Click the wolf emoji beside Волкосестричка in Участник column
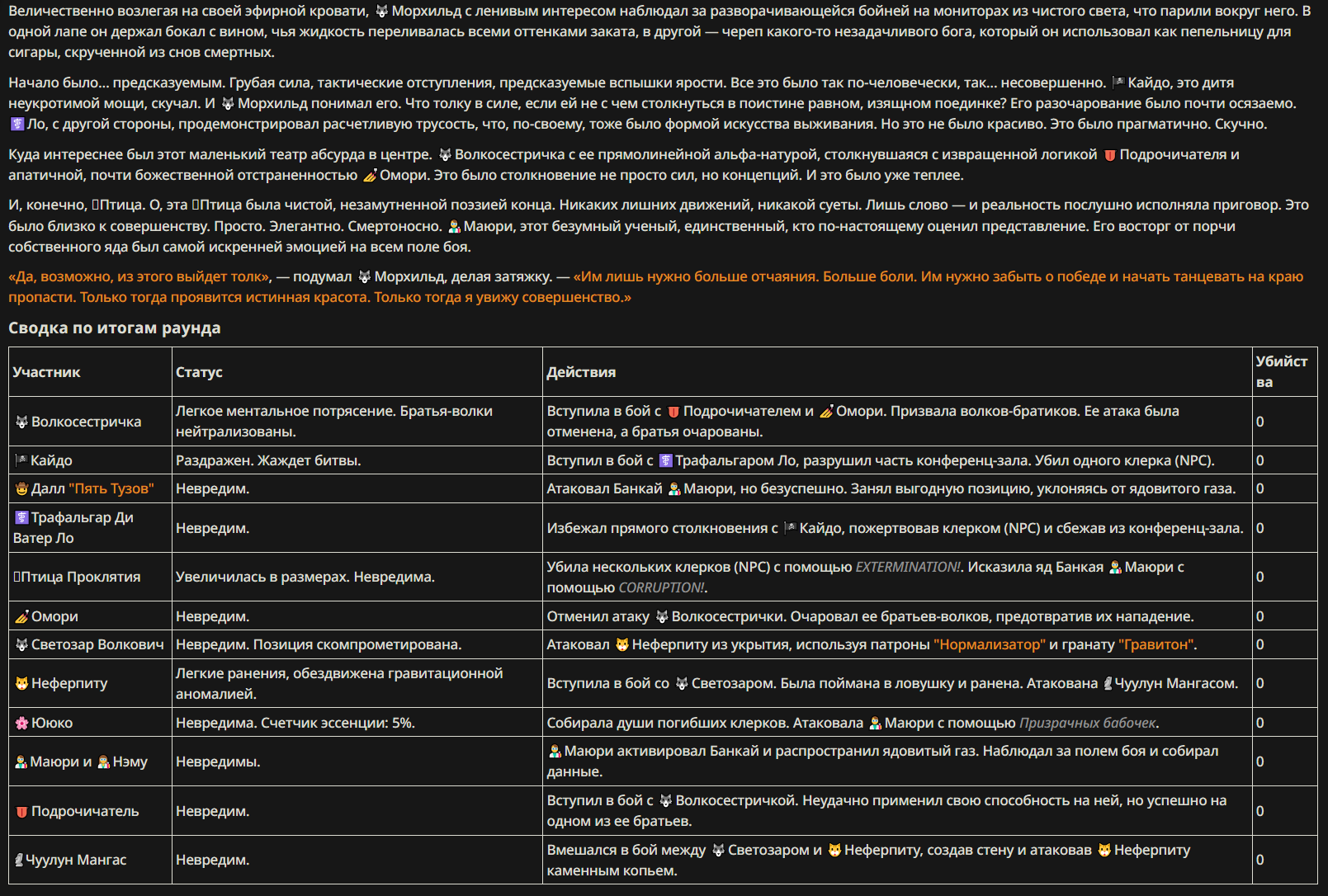Screen dimensions: 1328x896 tap(21, 422)
